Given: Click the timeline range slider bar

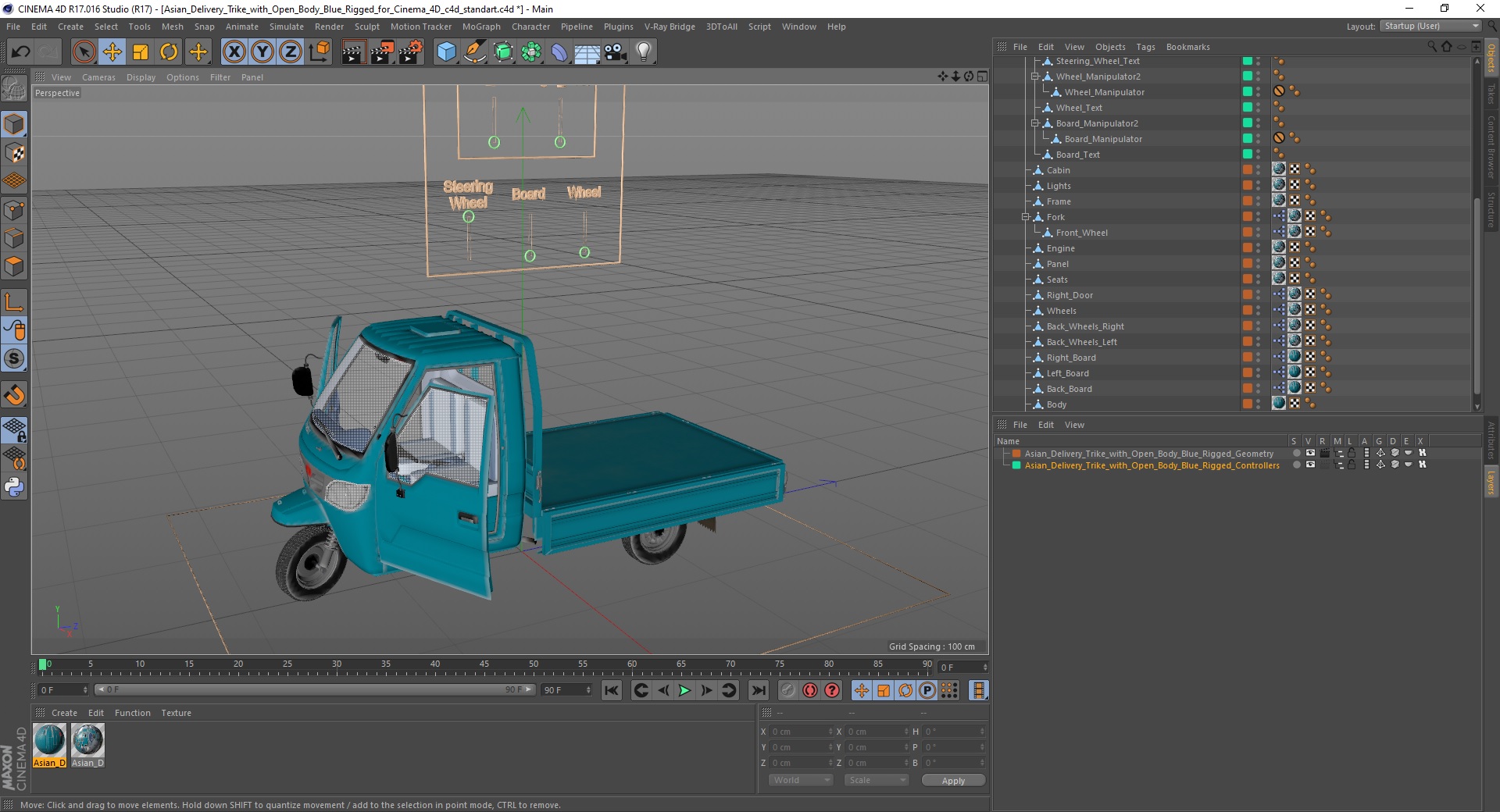Looking at the screenshot, I should [314, 689].
